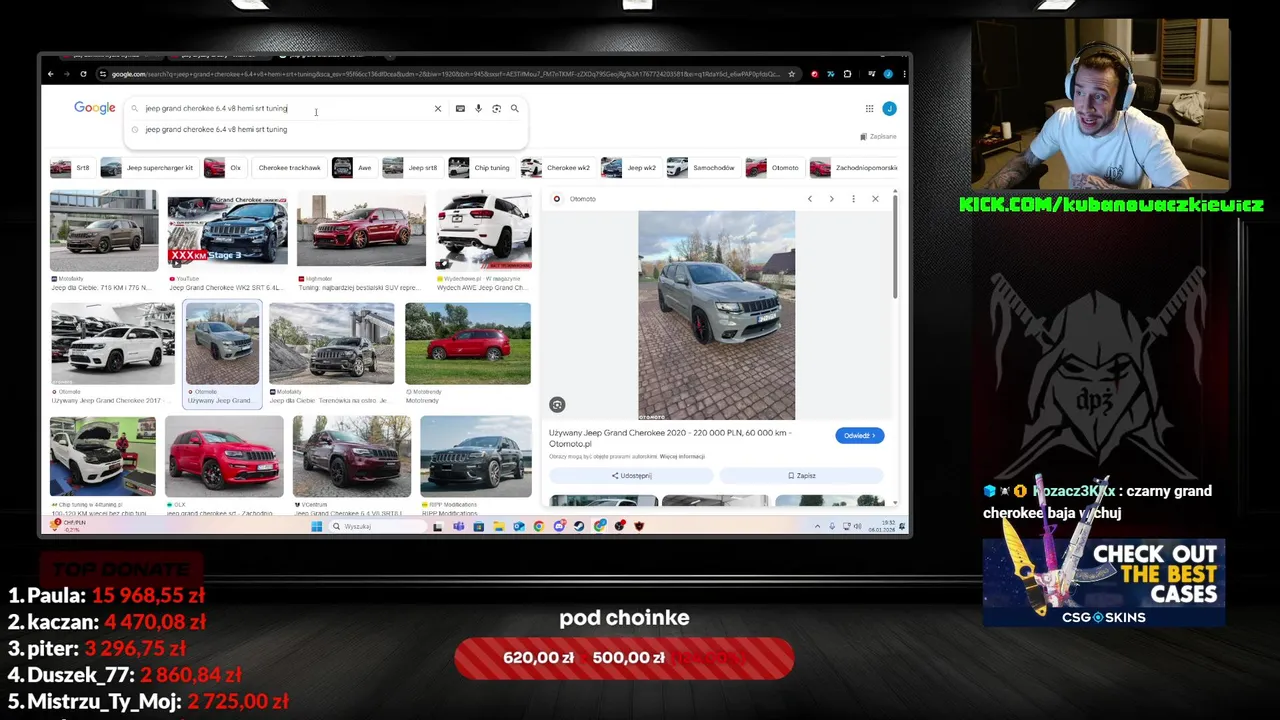Open Steam from the taskbar
1280x720 pixels.
point(579,526)
